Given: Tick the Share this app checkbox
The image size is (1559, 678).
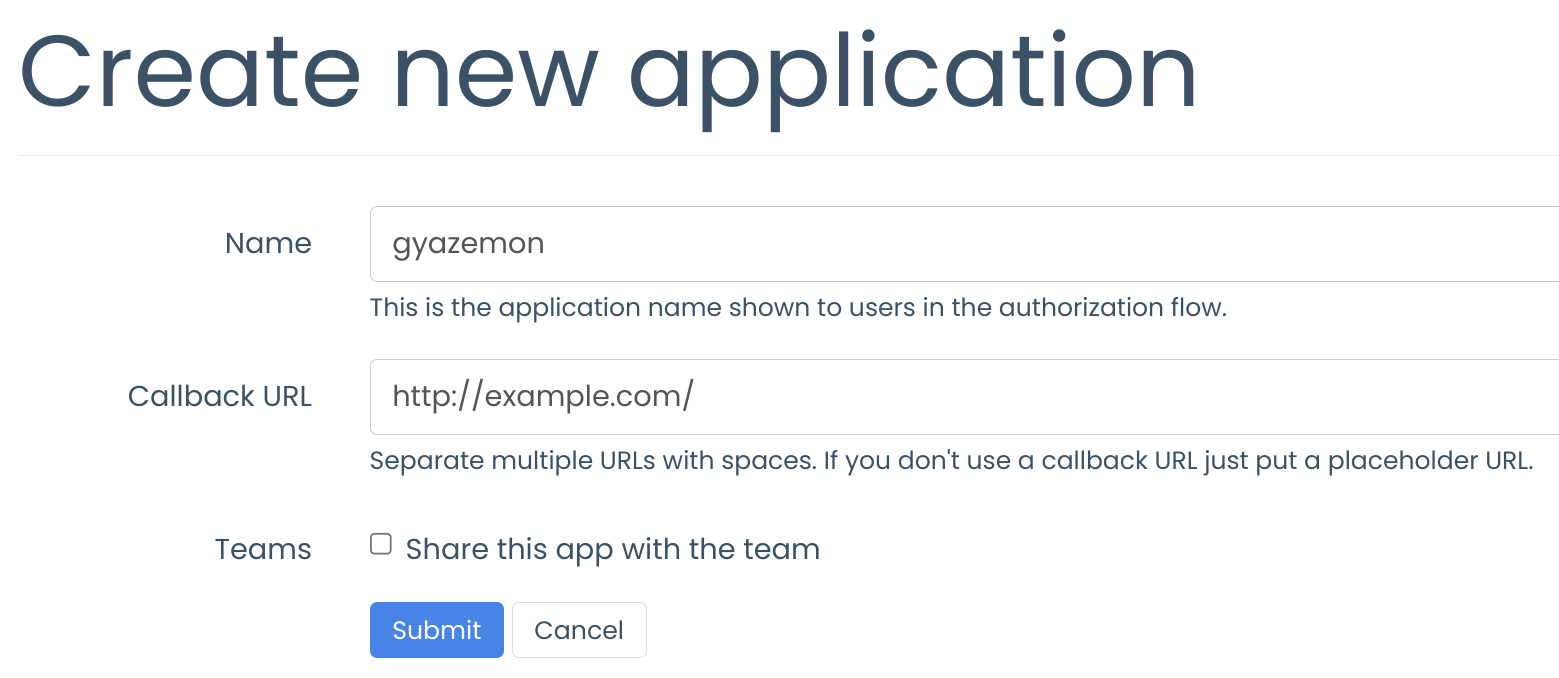Looking at the screenshot, I should 380,545.
